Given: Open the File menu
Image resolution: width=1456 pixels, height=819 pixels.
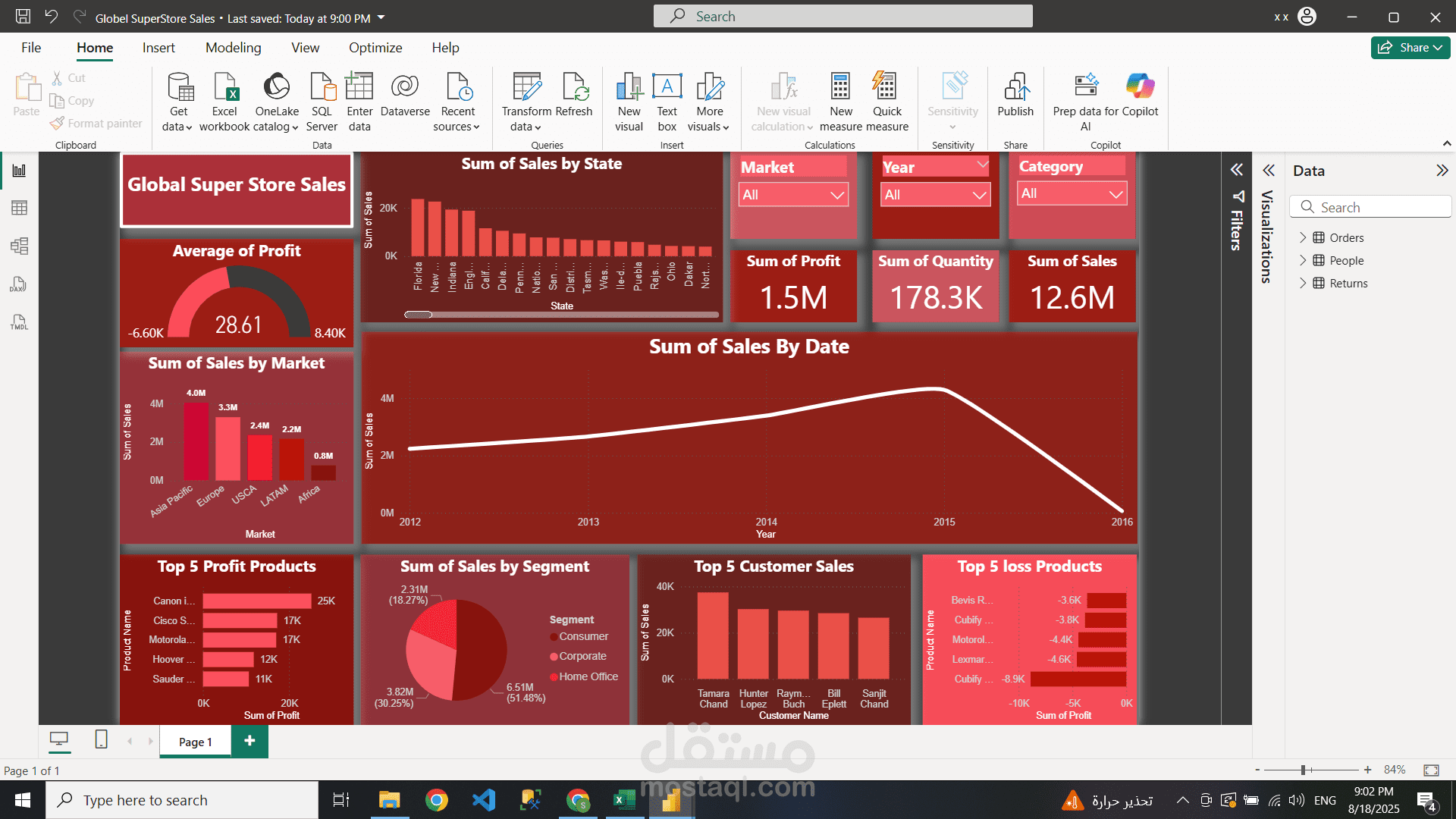Looking at the screenshot, I should 31,48.
